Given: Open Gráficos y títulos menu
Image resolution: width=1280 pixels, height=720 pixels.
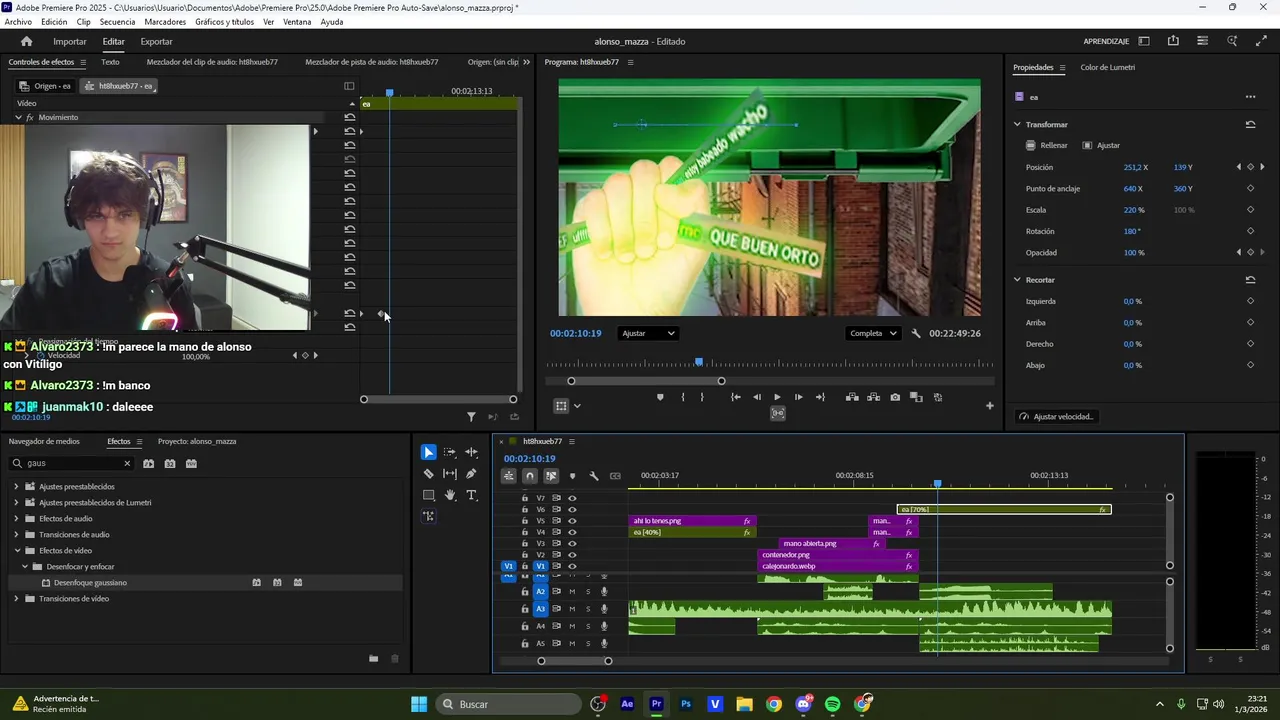Looking at the screenshot, I should 224,22.
